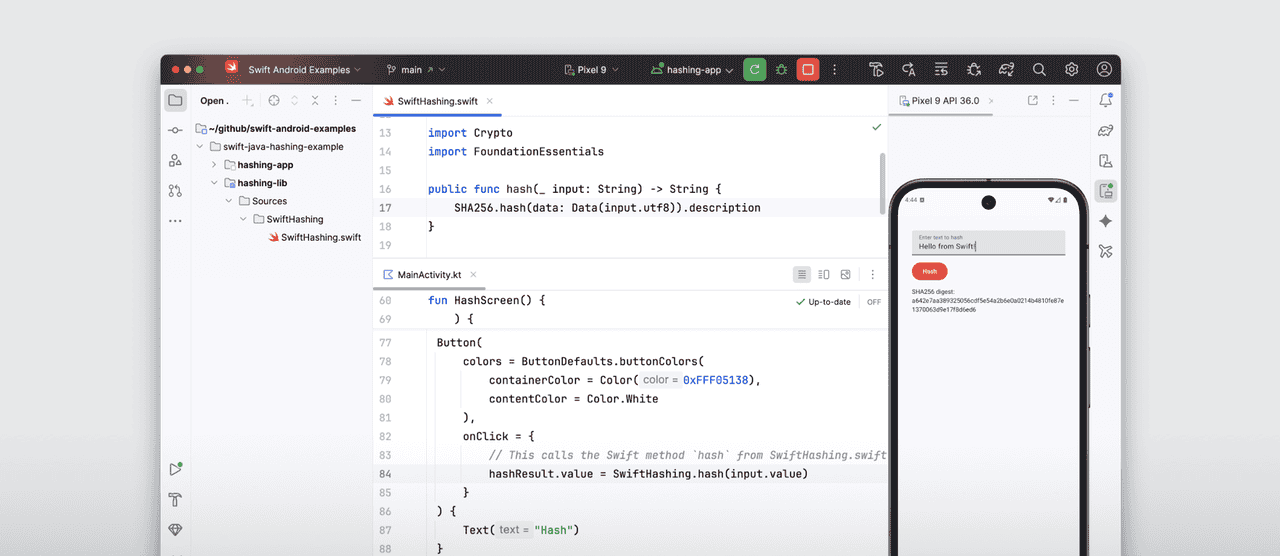Hide the project panel with minus icon

[356, 101]
